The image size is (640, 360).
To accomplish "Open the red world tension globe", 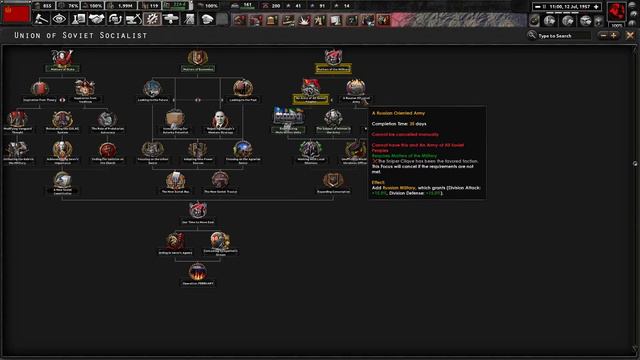I will pos(616,11).
